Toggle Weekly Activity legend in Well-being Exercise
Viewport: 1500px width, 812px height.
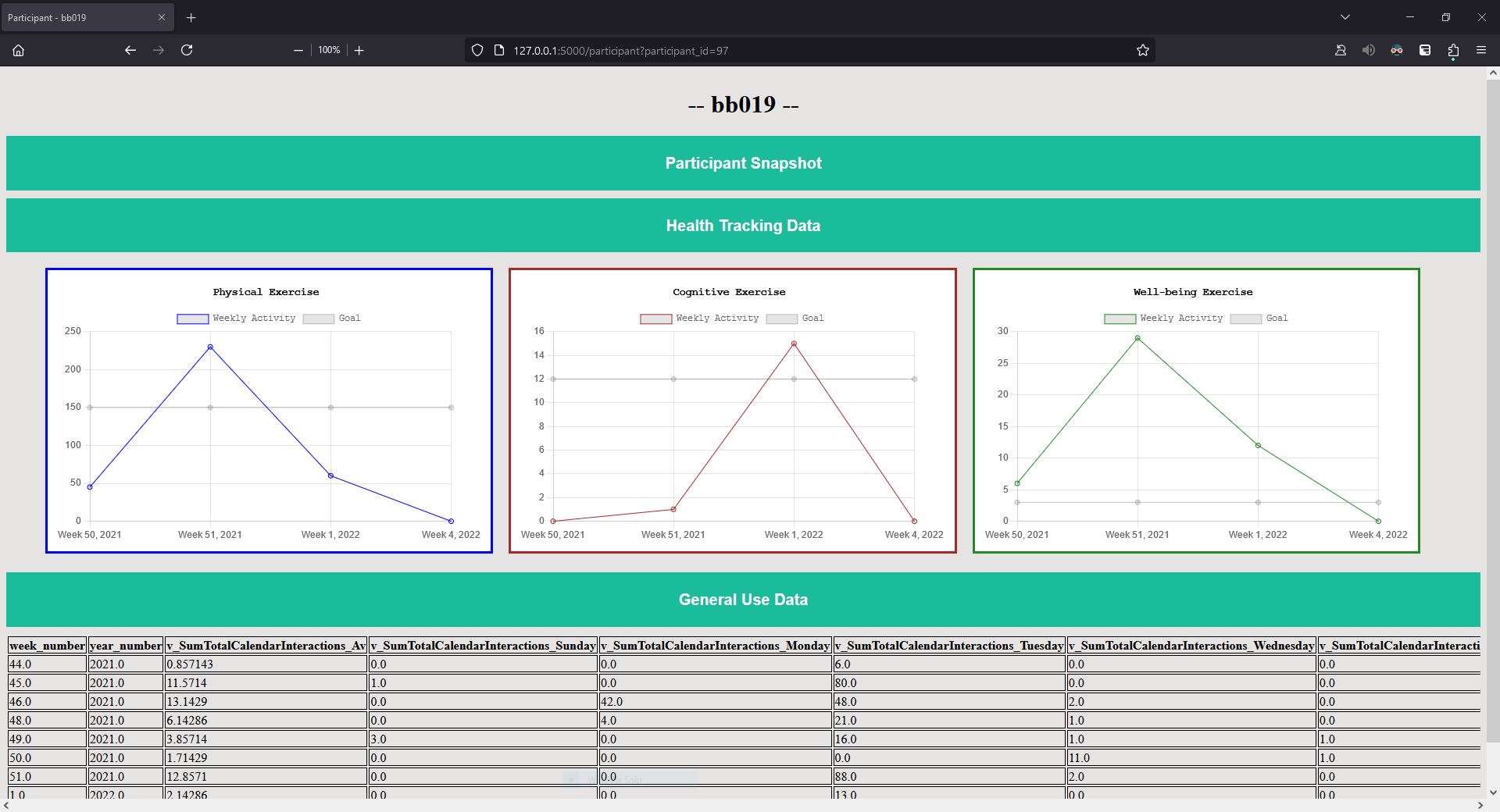(x=1163, y=319)
